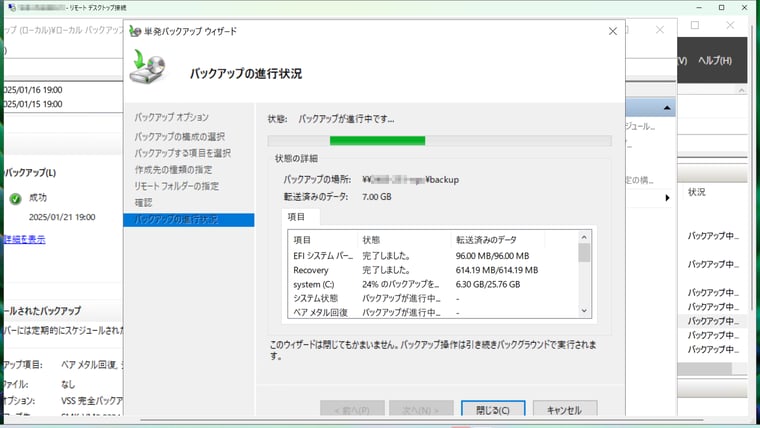The image size is (760, 428).
Task: Open the ヘルプ(H) menu
Action: coord(715,61)
